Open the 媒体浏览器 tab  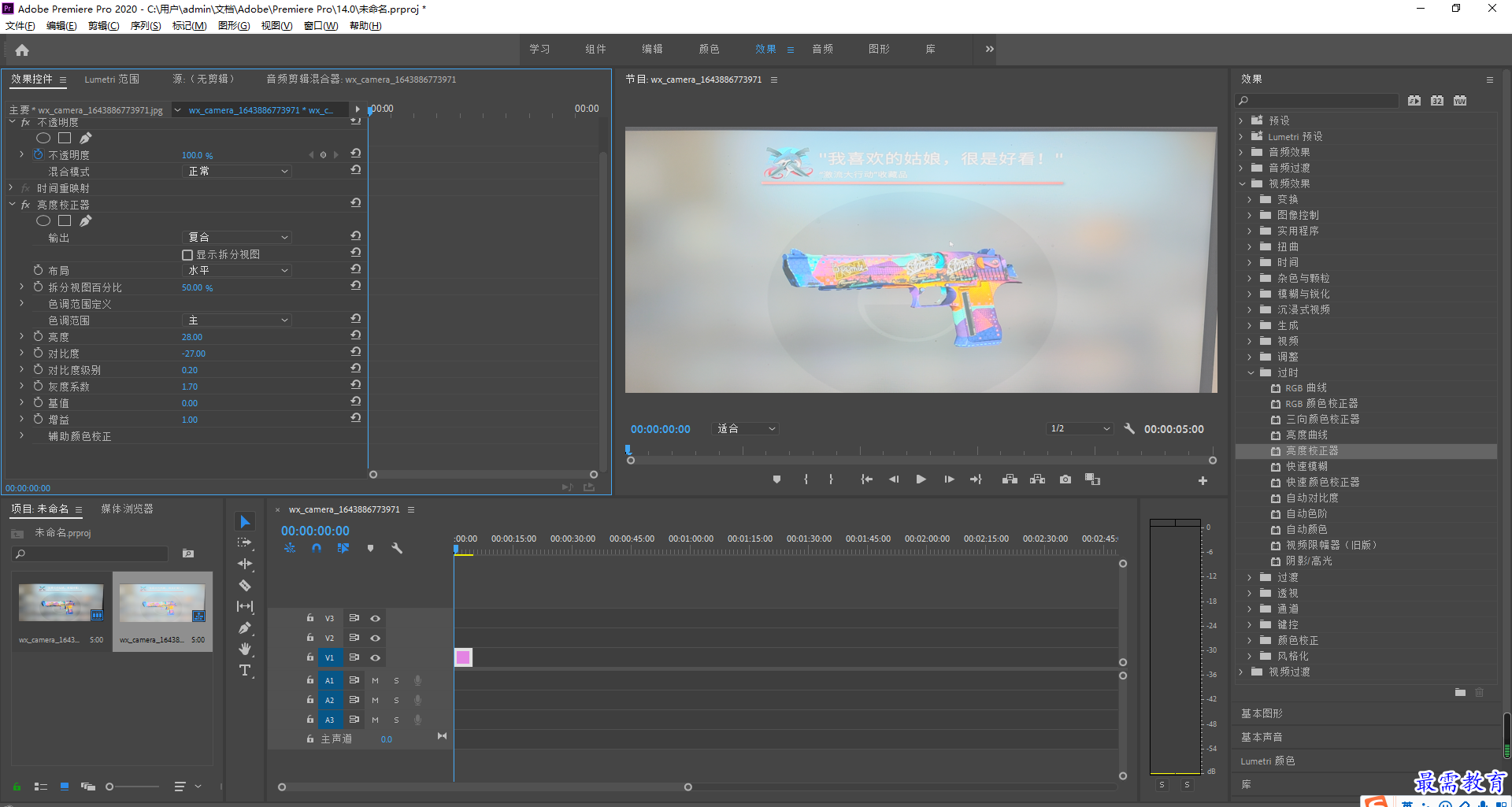[127, 509]
